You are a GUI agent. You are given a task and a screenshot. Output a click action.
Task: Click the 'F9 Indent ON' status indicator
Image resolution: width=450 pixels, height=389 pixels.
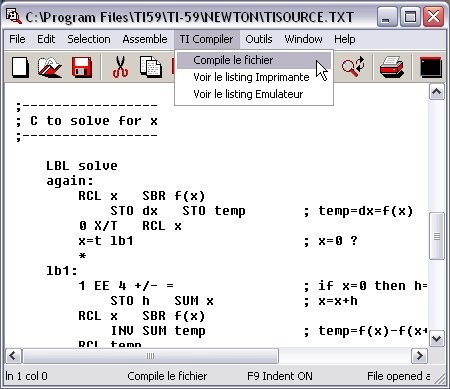pyautogui.click(x=280, y=376)
